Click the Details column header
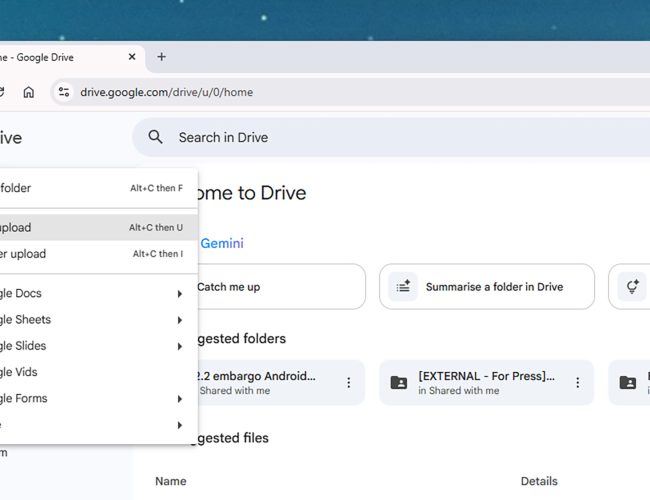The width and height of the screenshot is (650, 500). coord(539,481)
